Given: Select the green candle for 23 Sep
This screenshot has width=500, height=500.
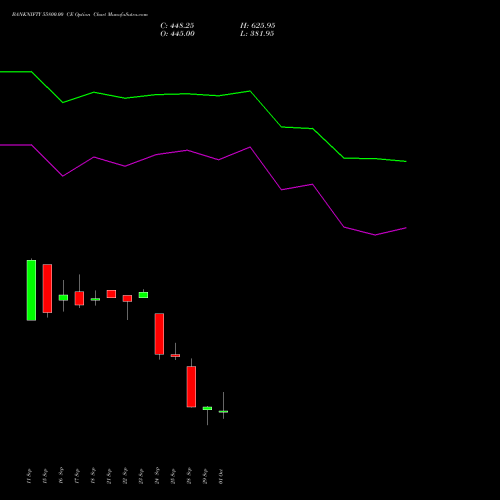Looking at the screenshot, I should 143,295.
